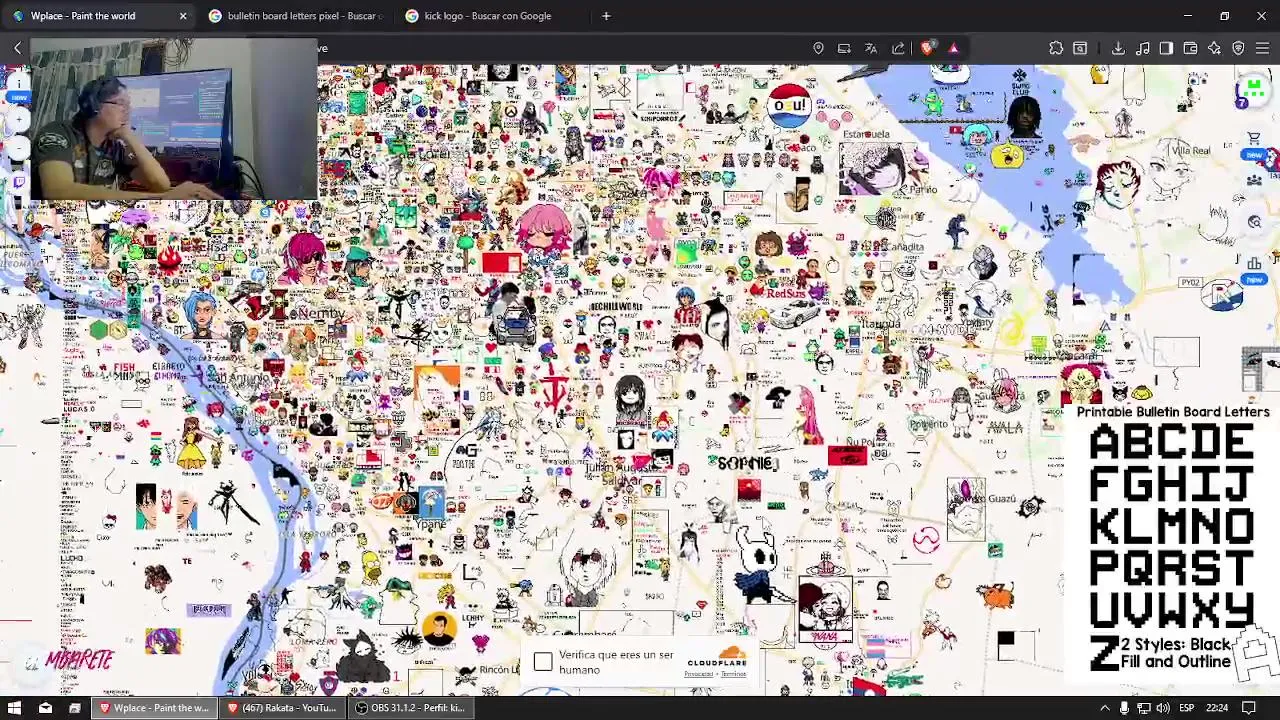Click the taskbar microphone tray icon

1124,708
